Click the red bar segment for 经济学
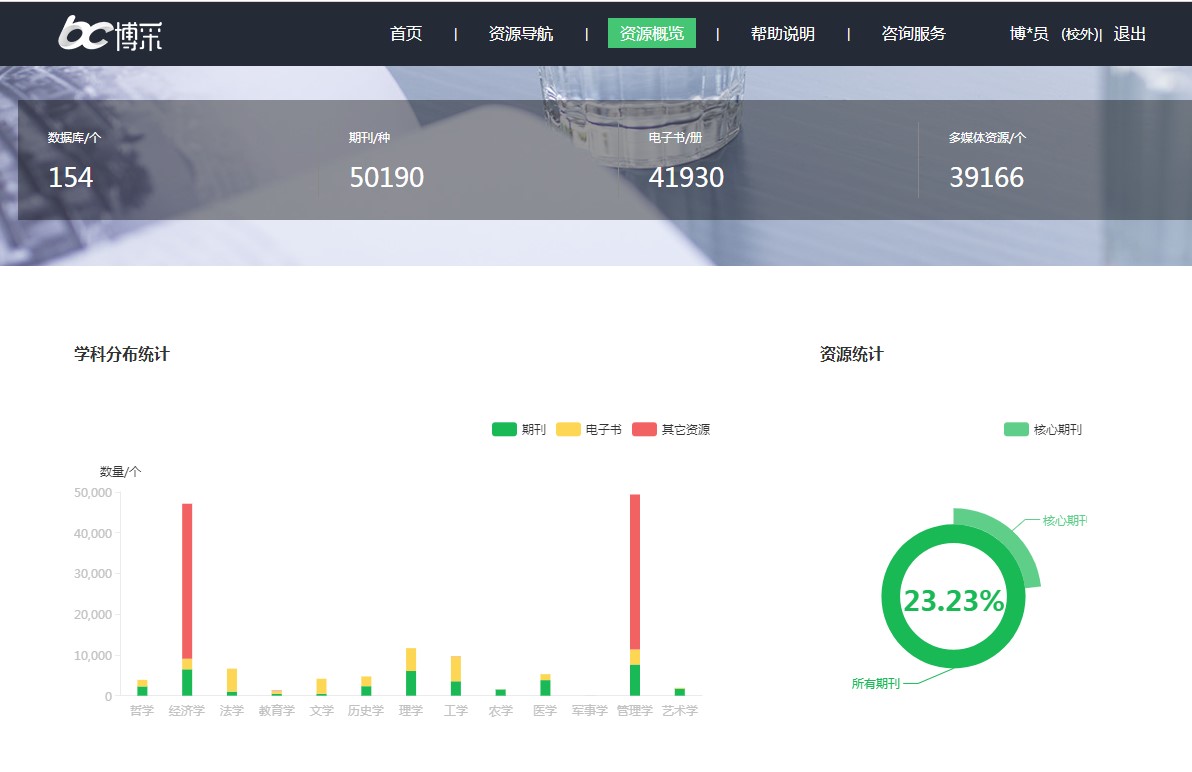This screenshot has width=1192, height=772. [187, 580]
